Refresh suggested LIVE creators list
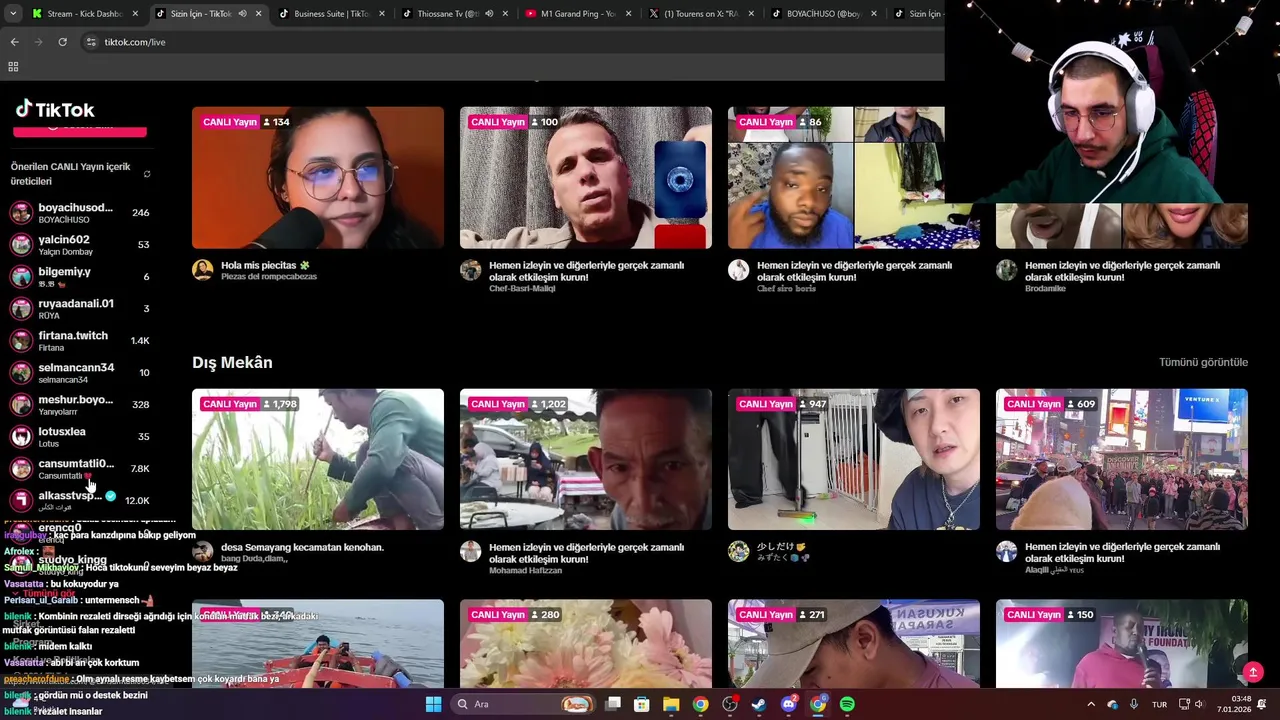The height and width of the screenshot is (720, 1280). click(147, 174)
